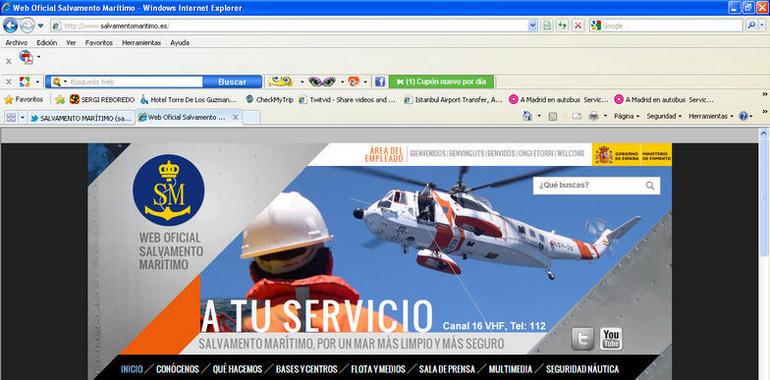770x380 pixels.
Task: Switch to SALVAMENTO MARÍTIMO Twitter tab
Action: [x=81, y=118]
